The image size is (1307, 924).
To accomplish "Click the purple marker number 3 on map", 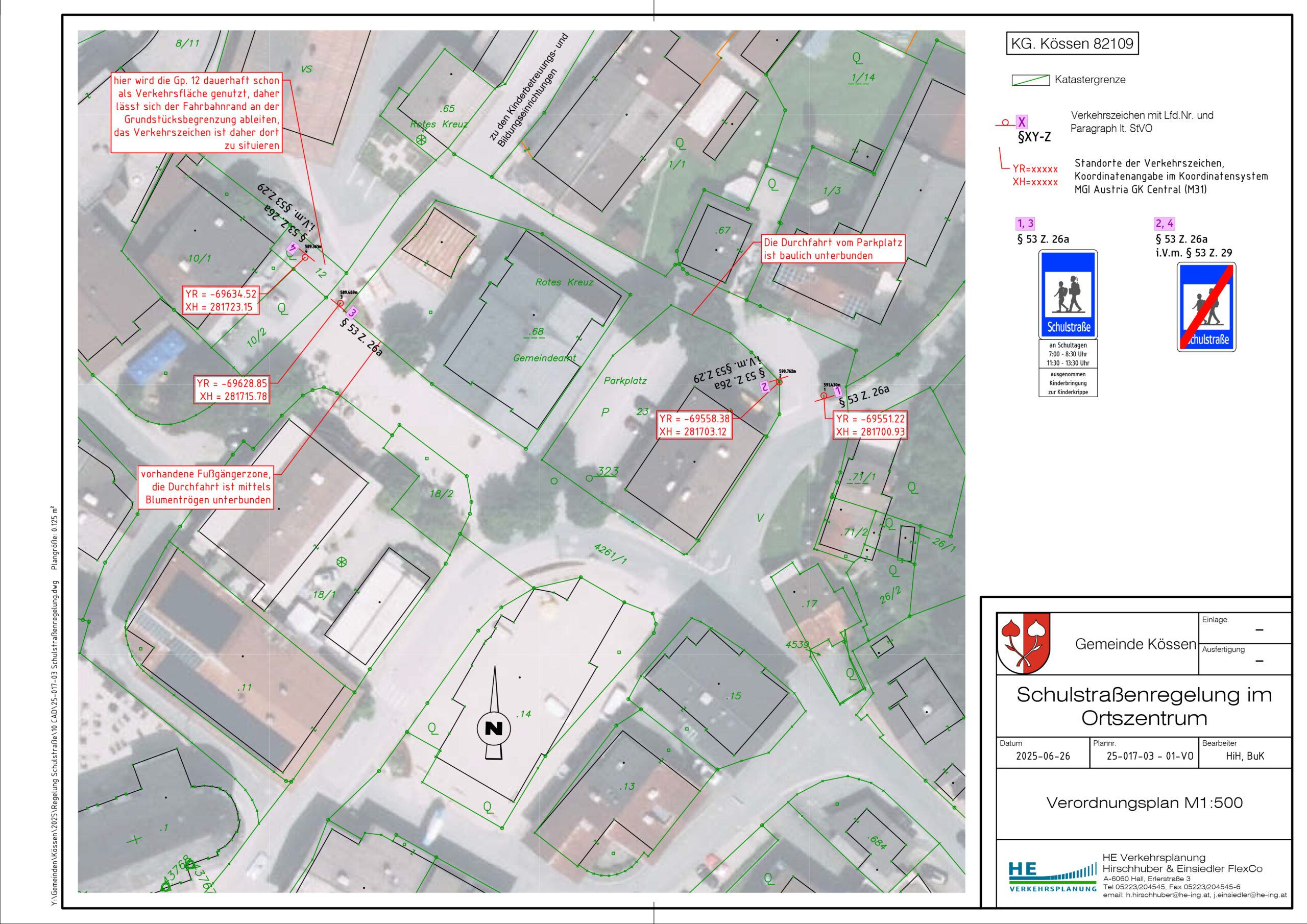I will [352, 312].
